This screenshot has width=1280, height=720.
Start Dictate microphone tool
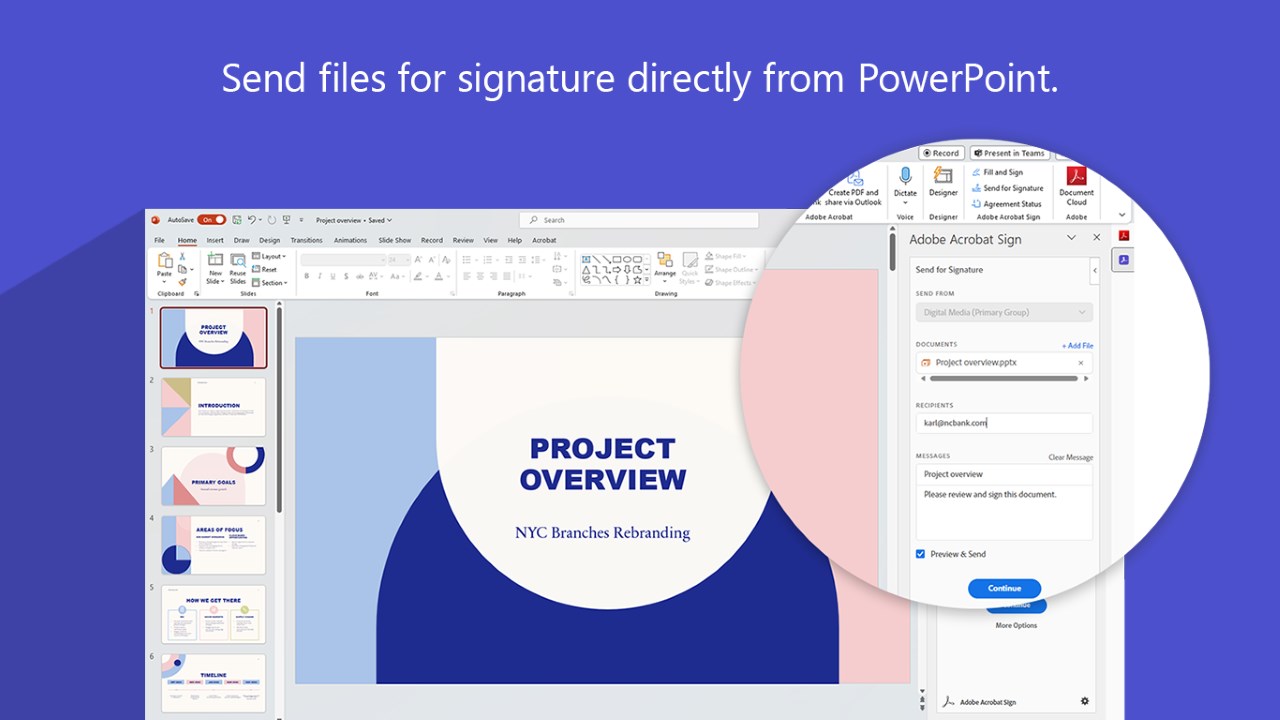[905, 186]
